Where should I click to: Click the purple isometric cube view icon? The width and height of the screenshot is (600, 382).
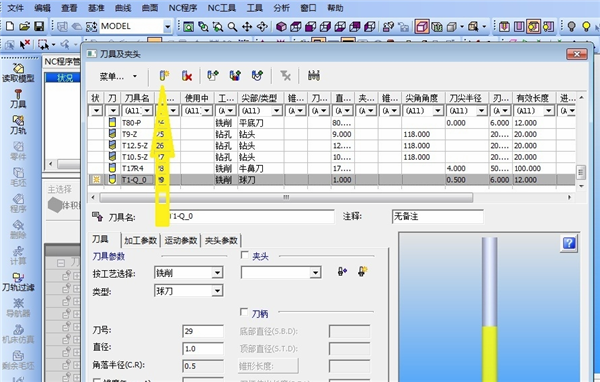[x=281, y=26]
